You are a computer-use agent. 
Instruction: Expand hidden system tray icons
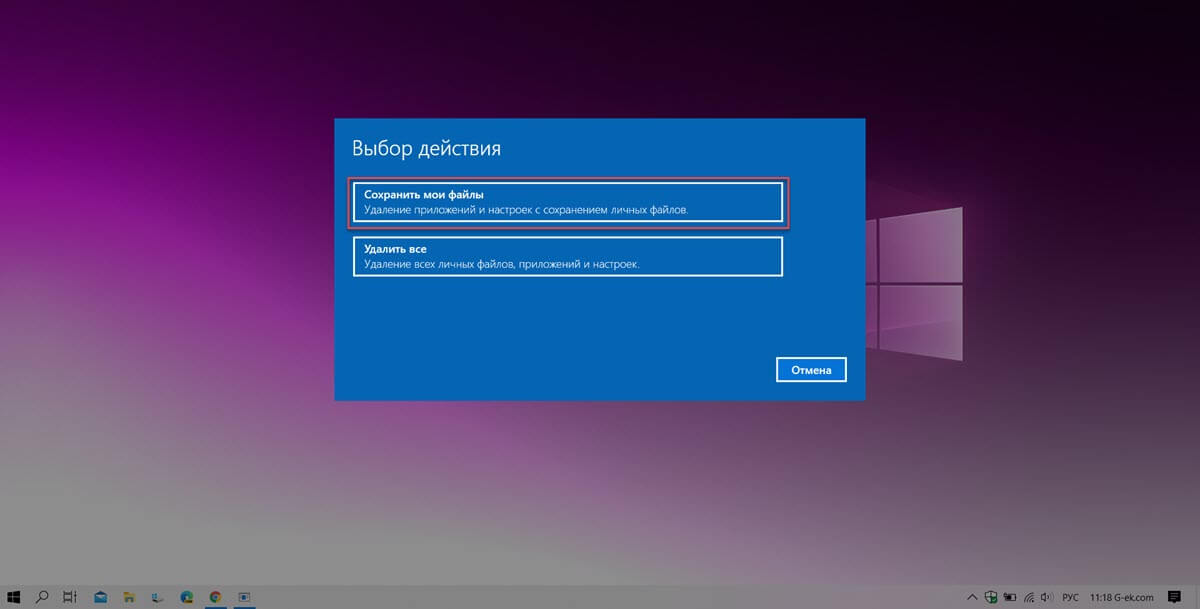click(x=972, y=596)
